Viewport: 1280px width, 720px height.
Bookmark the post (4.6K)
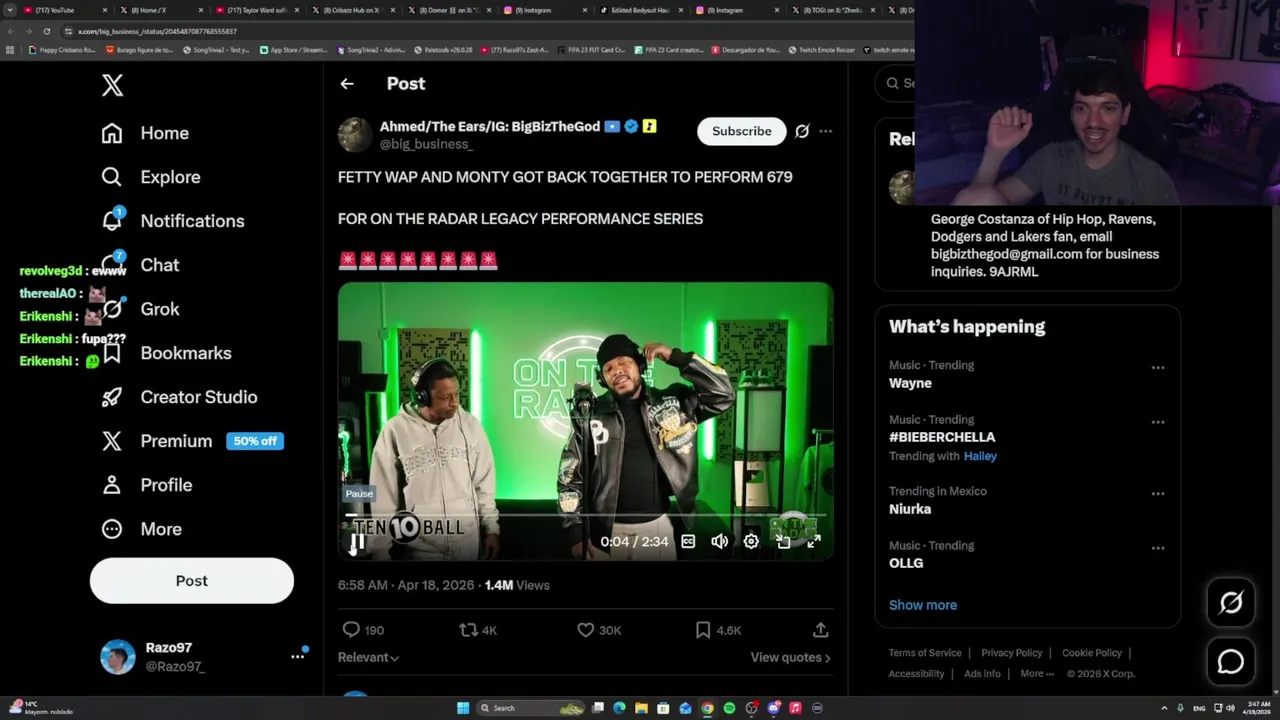point(718,630)
